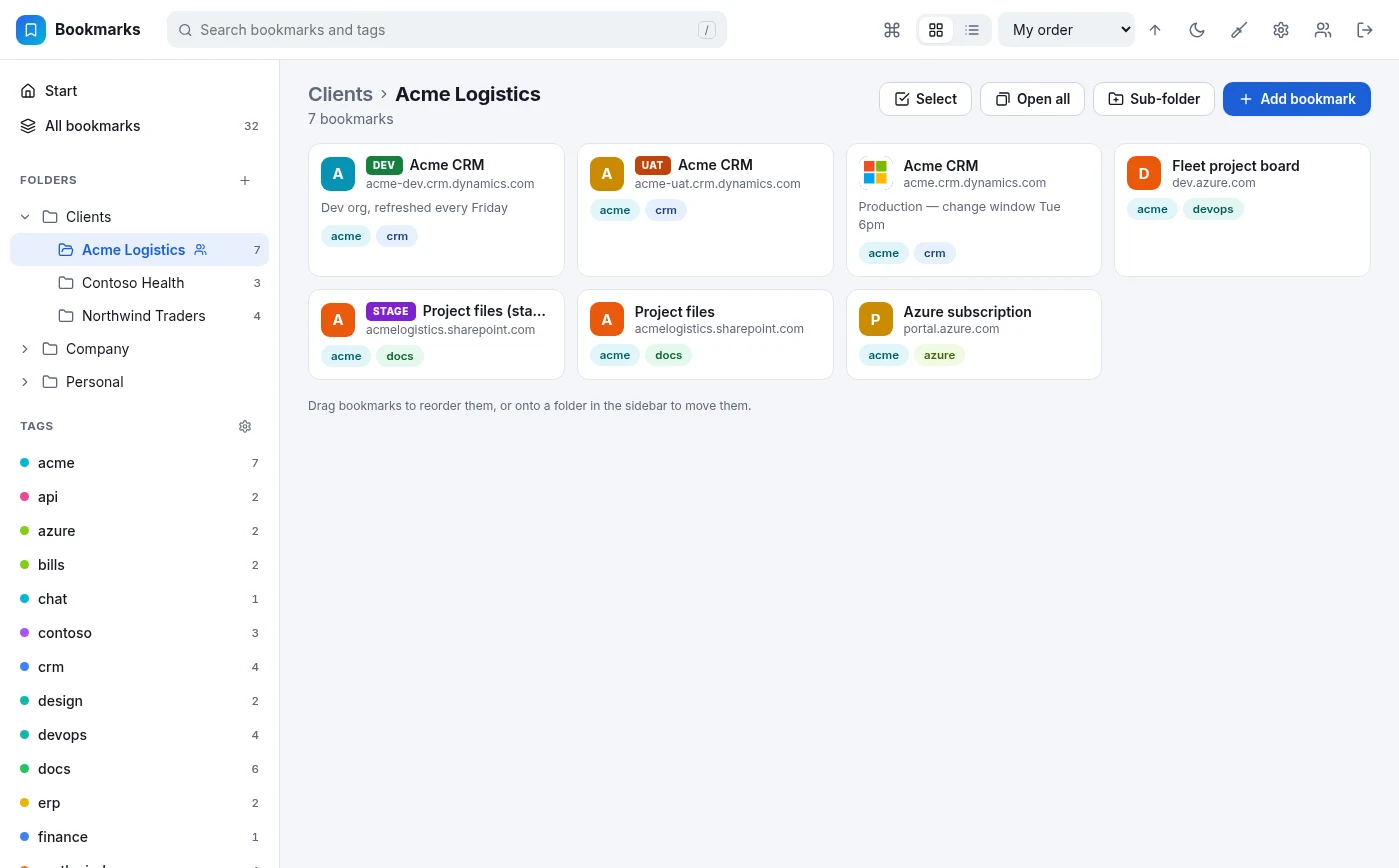Toggle sort direction arrow
This screenshot has width=1399, height=868.
pyautogui.click(x=1155, y=30)
